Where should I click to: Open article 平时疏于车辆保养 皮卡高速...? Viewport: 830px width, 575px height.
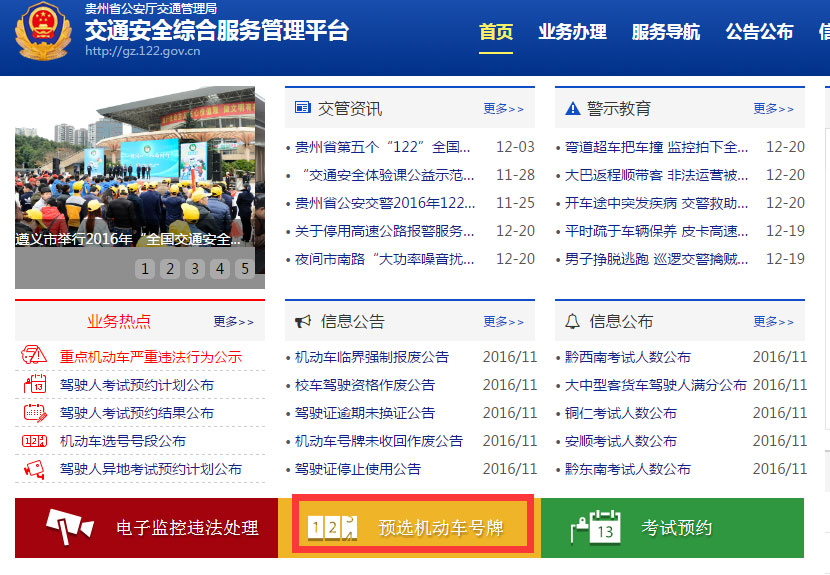coord(656,231)
